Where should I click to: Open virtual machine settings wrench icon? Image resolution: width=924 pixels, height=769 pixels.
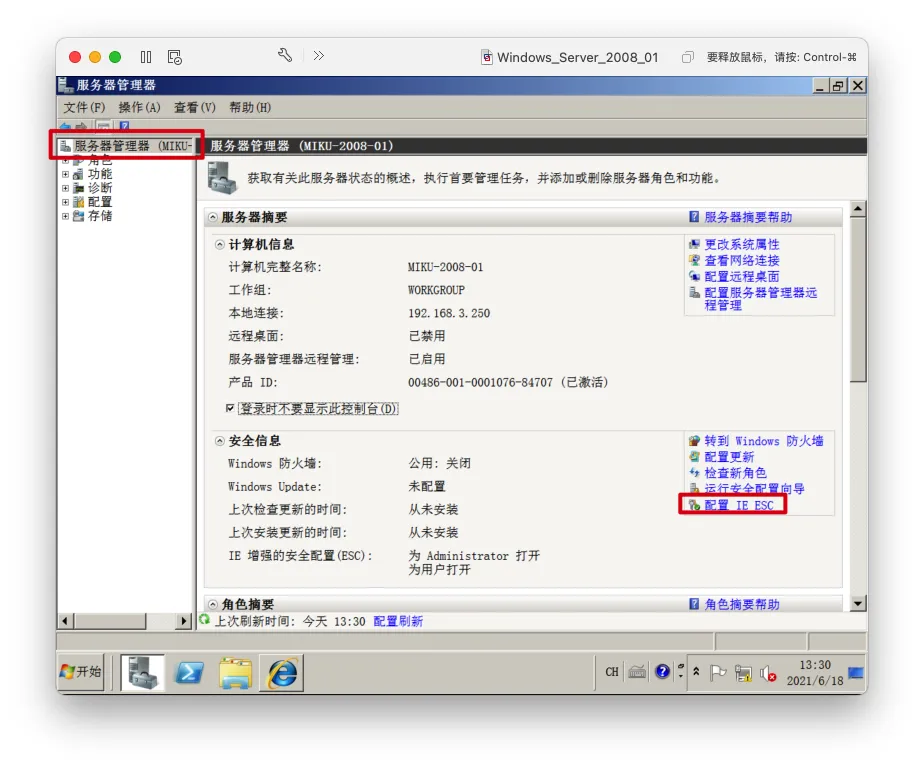tap(285, 56)
